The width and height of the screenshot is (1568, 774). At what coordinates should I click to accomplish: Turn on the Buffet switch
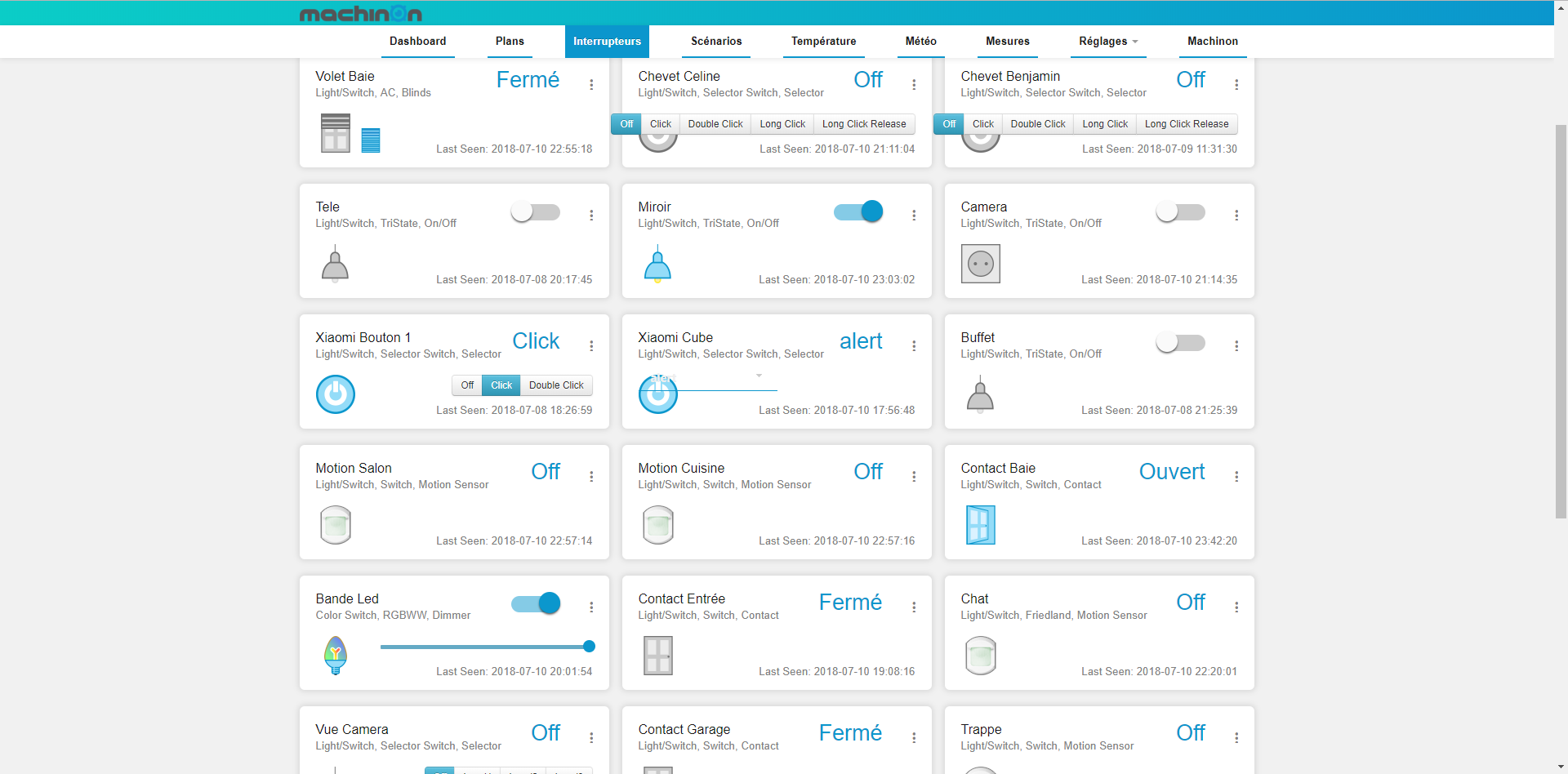(x=1181, y=343)
